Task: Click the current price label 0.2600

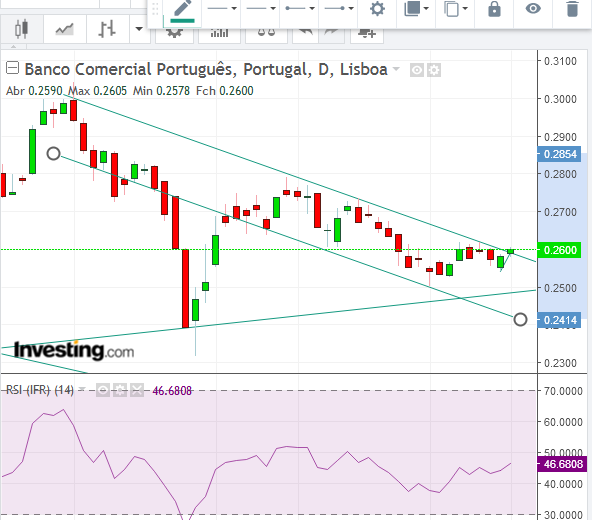Action: (x=560, y=250)
